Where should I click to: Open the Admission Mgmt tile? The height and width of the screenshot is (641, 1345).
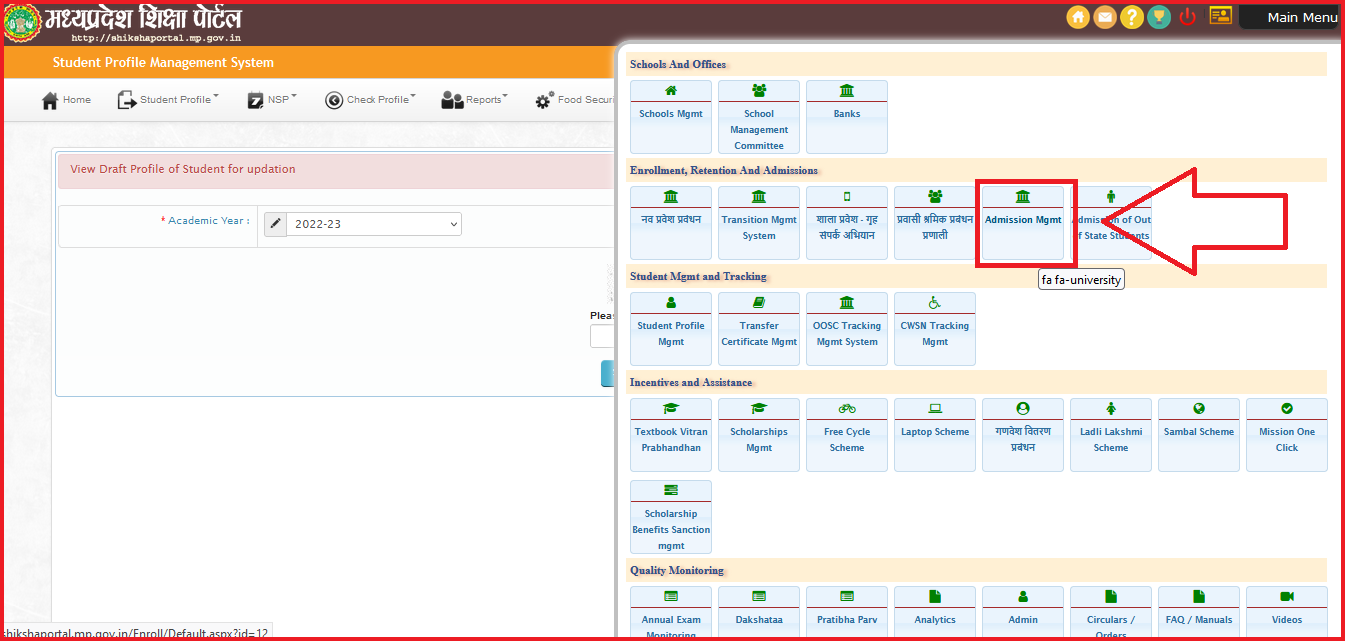pos(1023,222)
